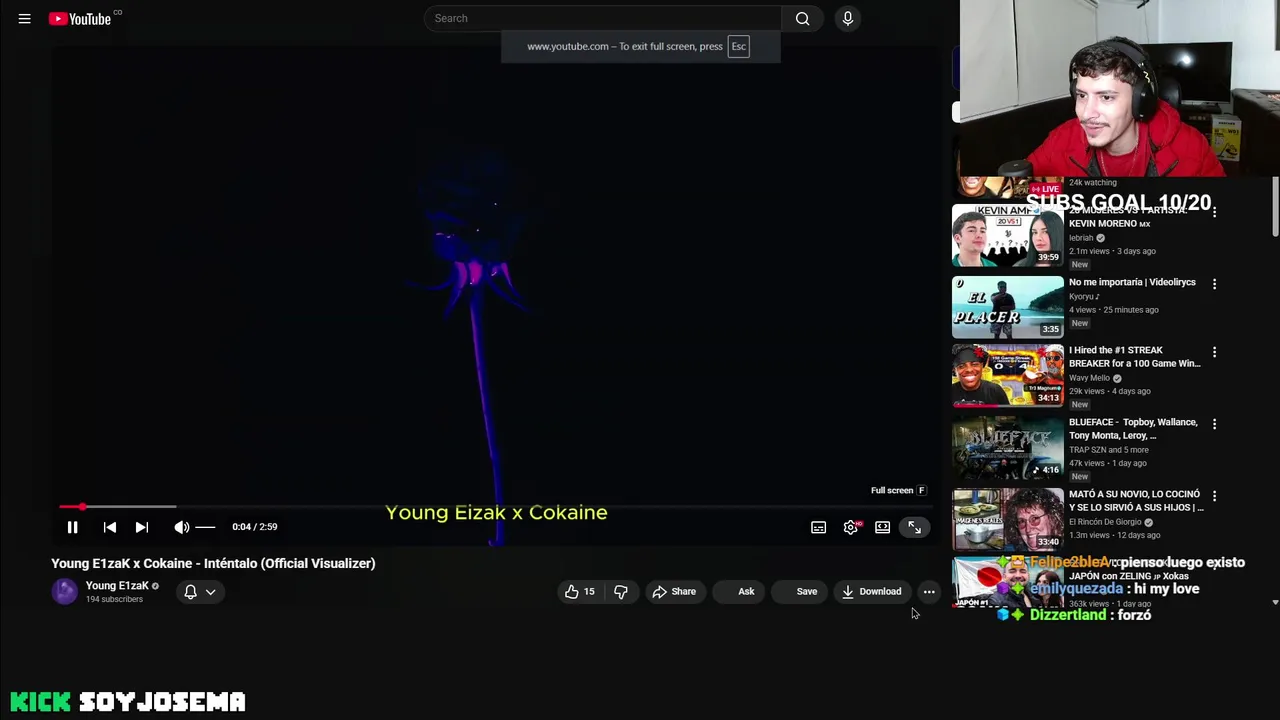
Task: Open more actions three-dot menu
Action: 929,591
